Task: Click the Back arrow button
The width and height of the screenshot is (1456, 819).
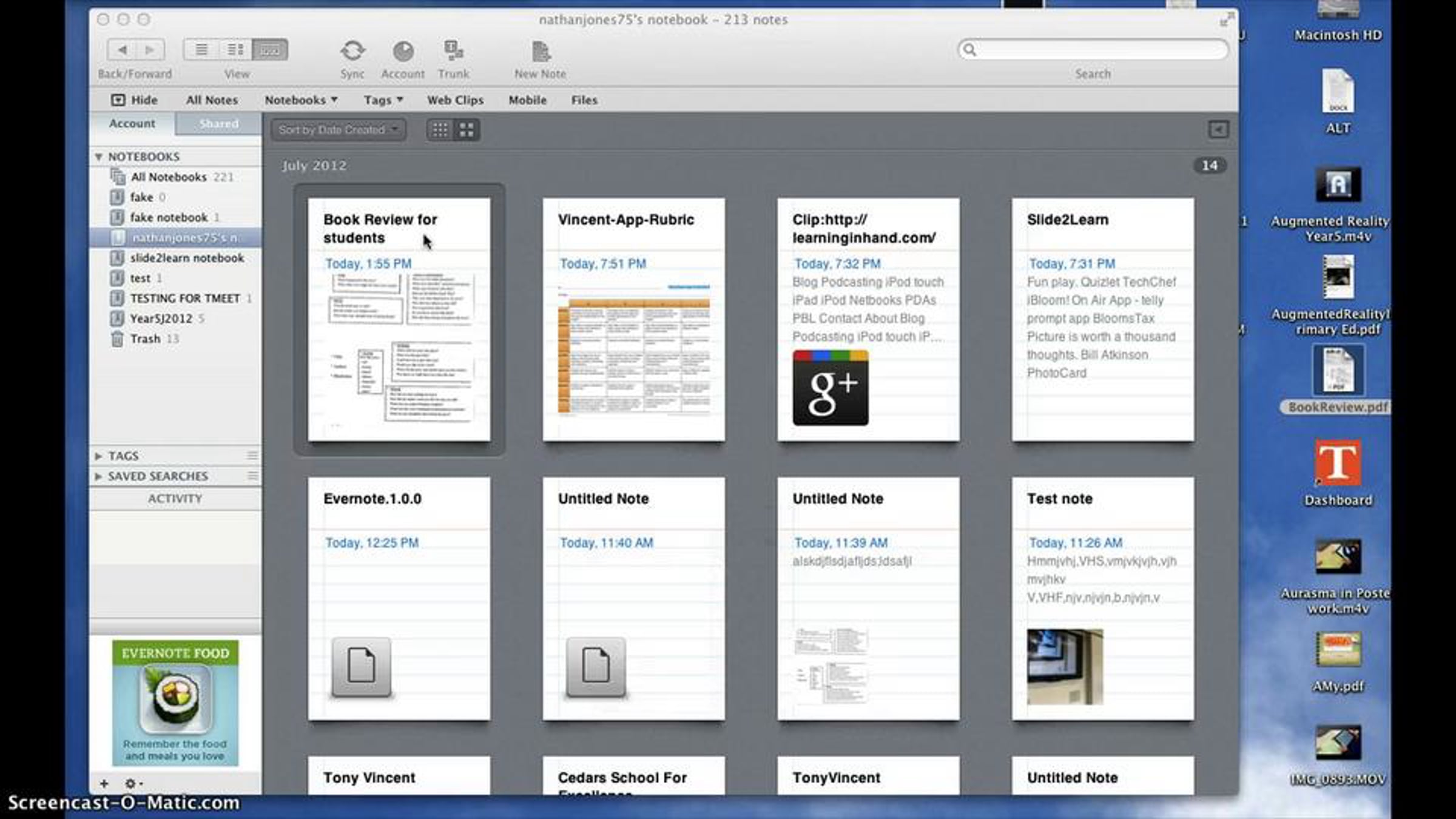Action: point(122,50)
